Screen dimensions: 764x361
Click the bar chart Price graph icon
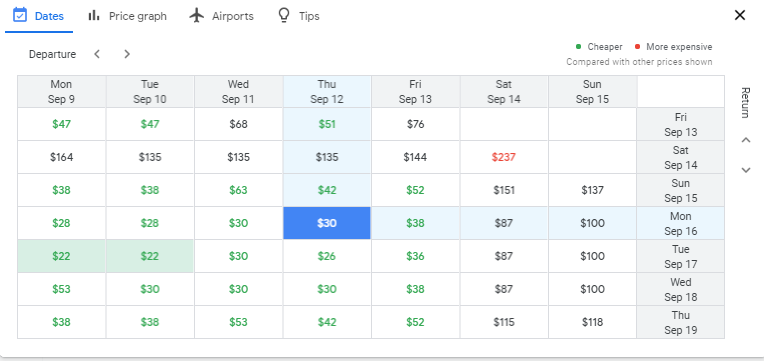(x=94, y=16)
